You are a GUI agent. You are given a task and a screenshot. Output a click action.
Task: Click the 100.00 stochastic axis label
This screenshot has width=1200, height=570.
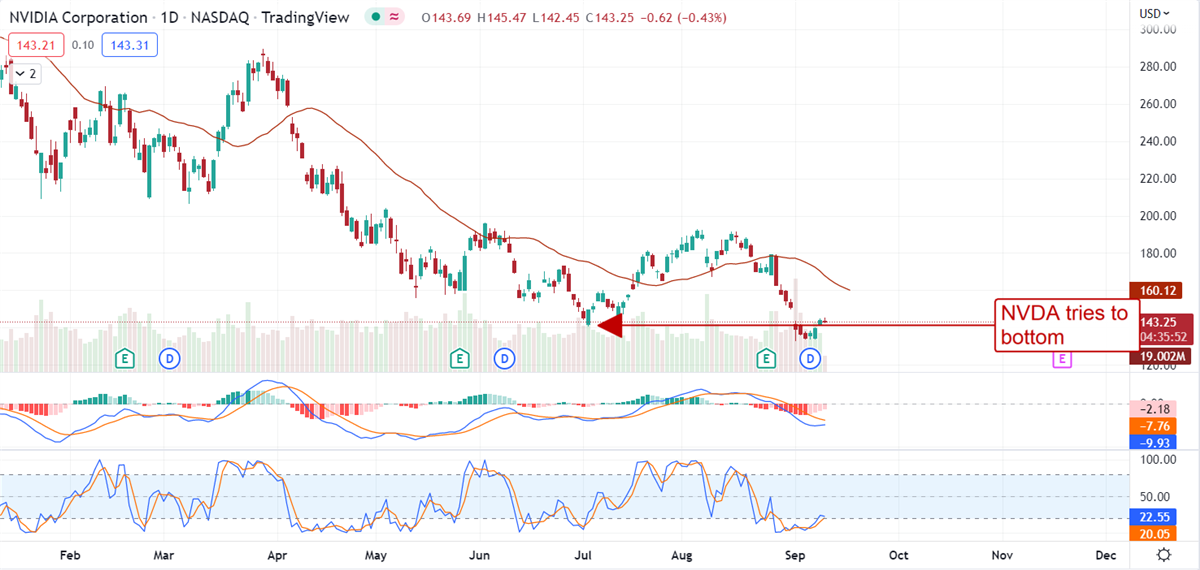pos(1160,460)
